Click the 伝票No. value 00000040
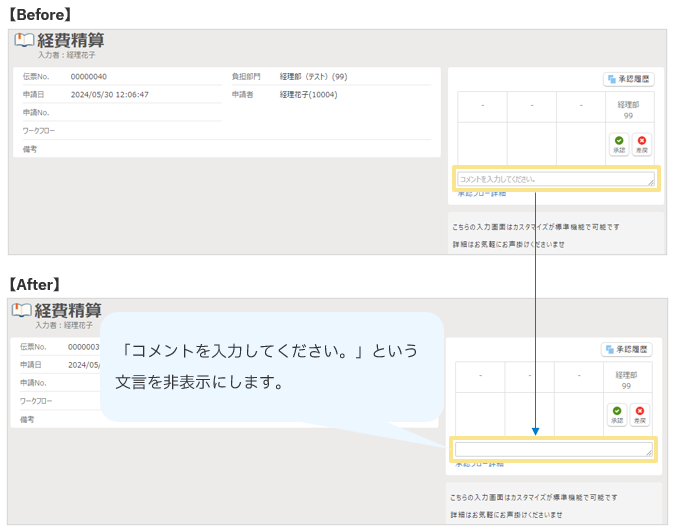 tap(89, 76)
